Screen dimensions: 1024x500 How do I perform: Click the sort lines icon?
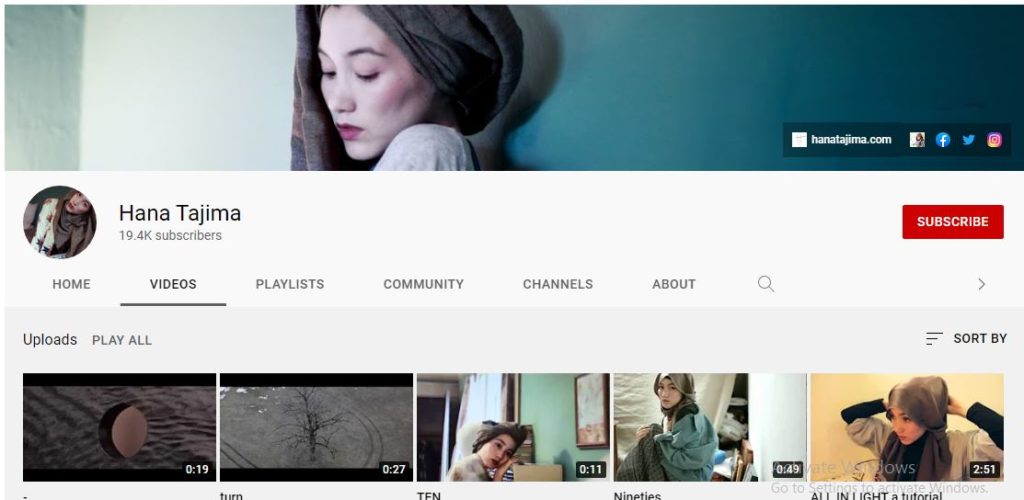[x=934, y=339]
